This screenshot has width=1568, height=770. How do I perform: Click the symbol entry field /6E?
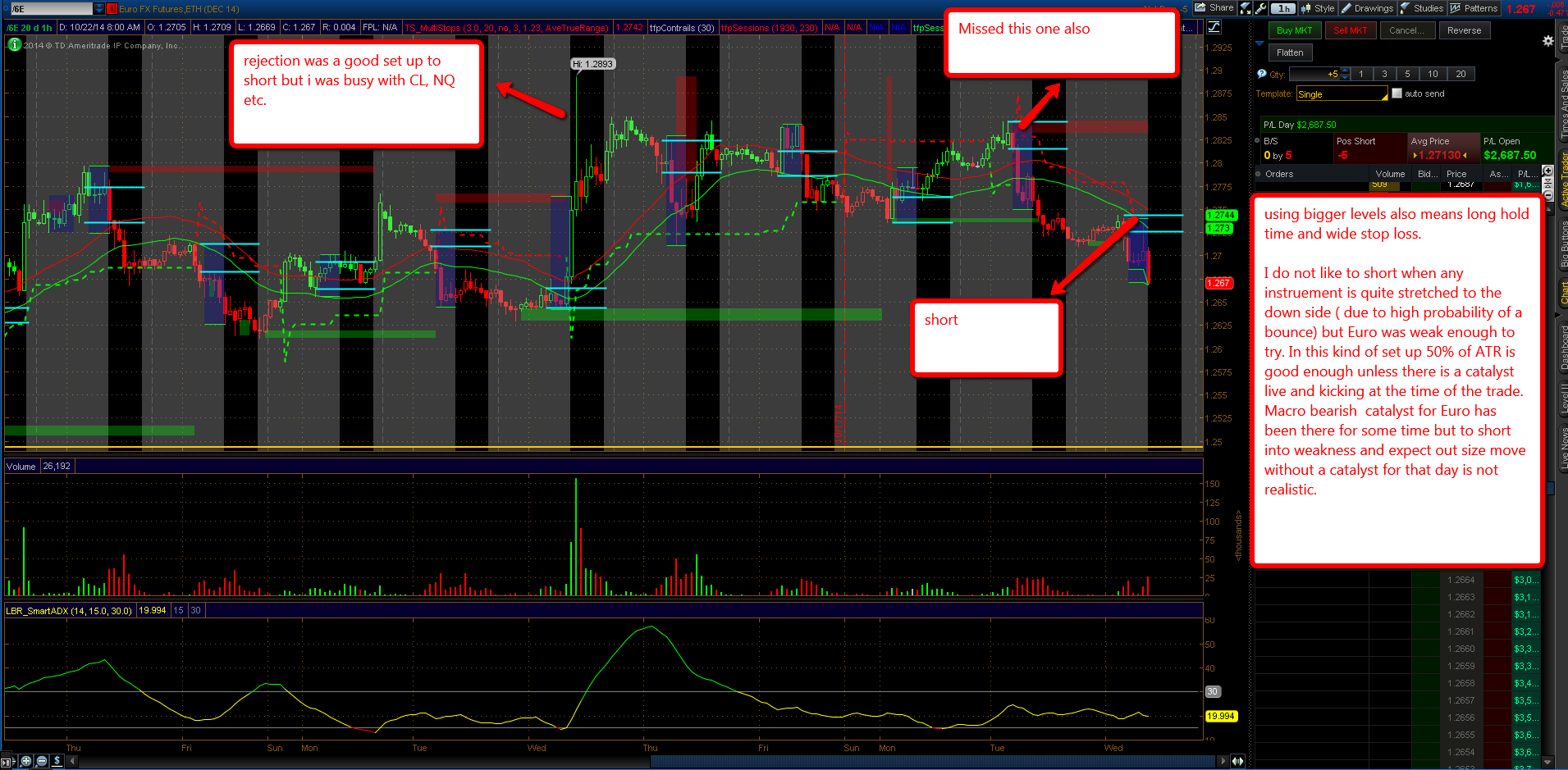51,9
